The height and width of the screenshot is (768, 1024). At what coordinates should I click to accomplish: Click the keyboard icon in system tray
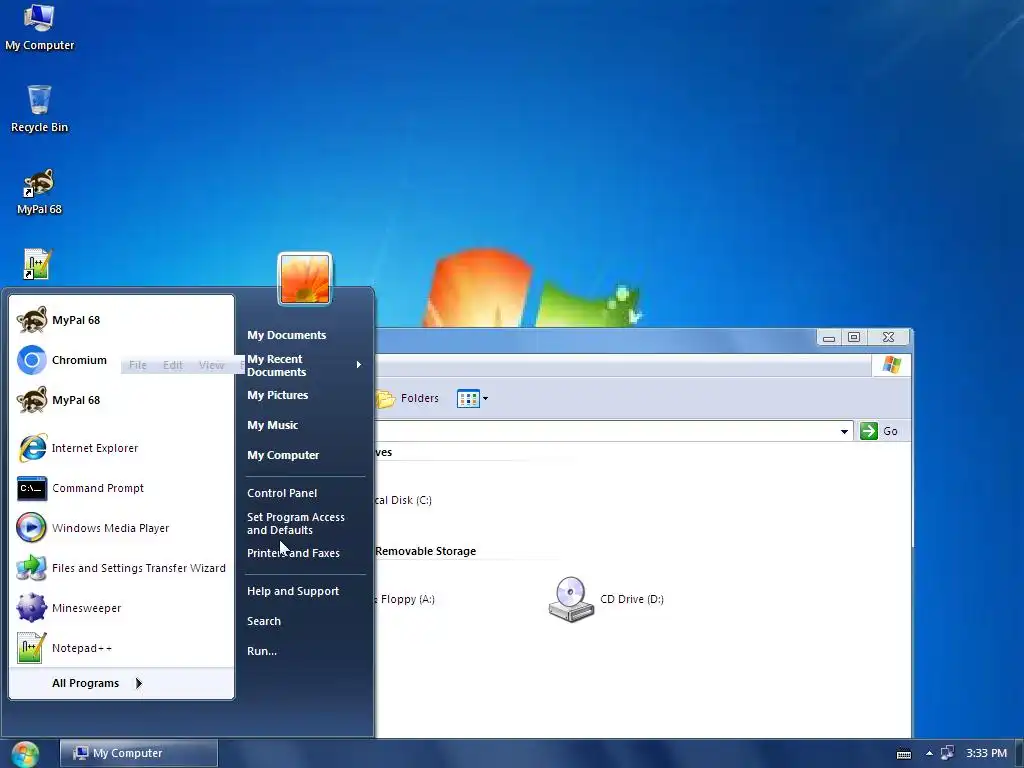[904, 754]
